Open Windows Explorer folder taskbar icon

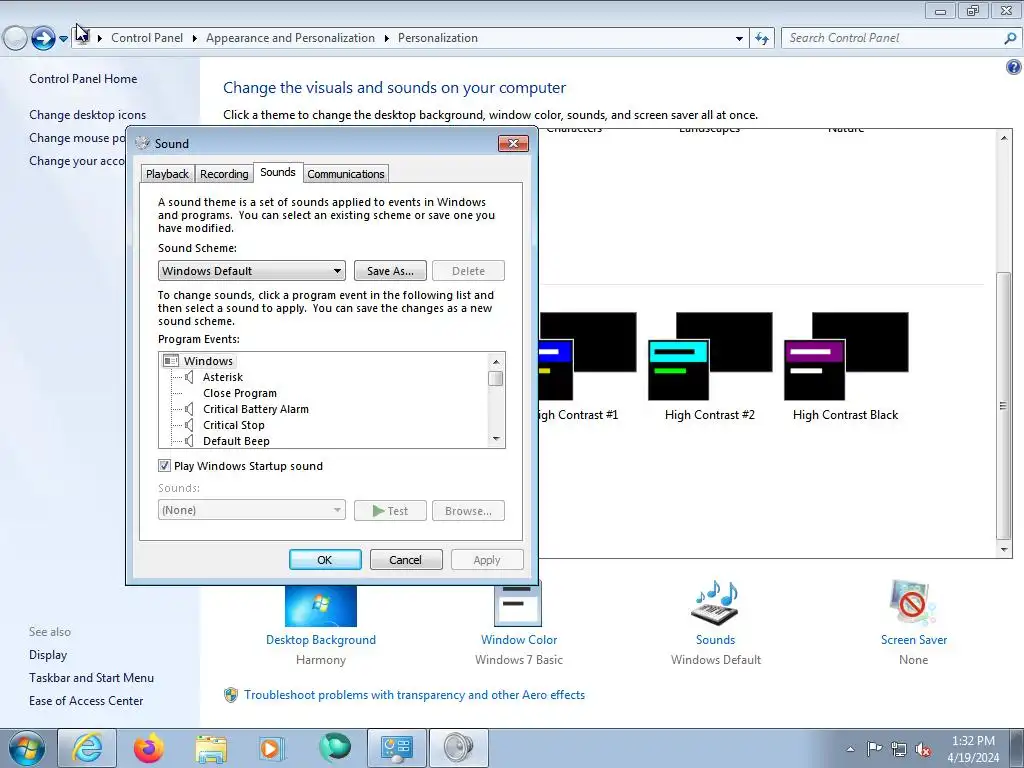tap(211, 748)
